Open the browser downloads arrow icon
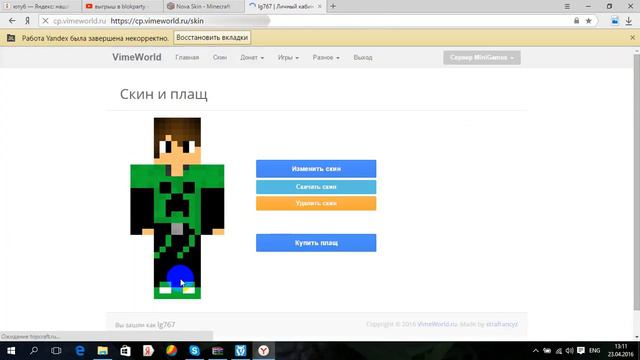 coord(629,21)
